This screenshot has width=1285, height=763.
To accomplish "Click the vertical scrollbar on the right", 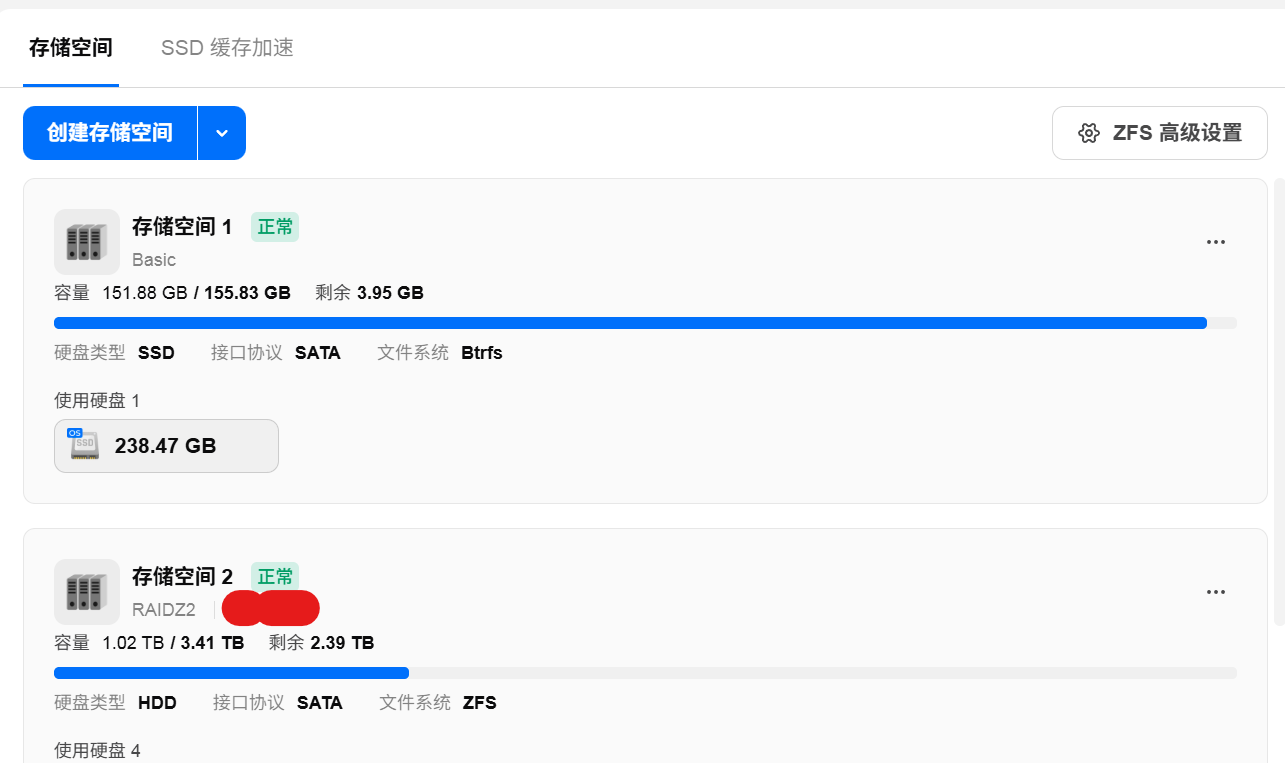I will [x=1279, y=400].
